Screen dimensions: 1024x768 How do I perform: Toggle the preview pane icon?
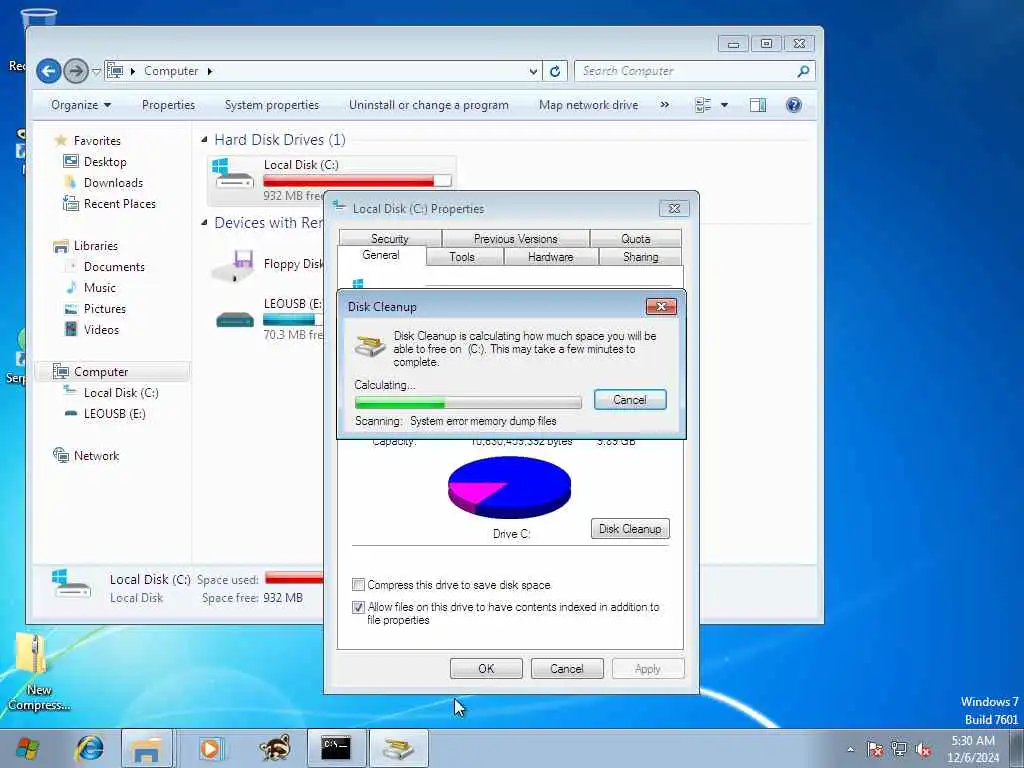click(758, 105)
